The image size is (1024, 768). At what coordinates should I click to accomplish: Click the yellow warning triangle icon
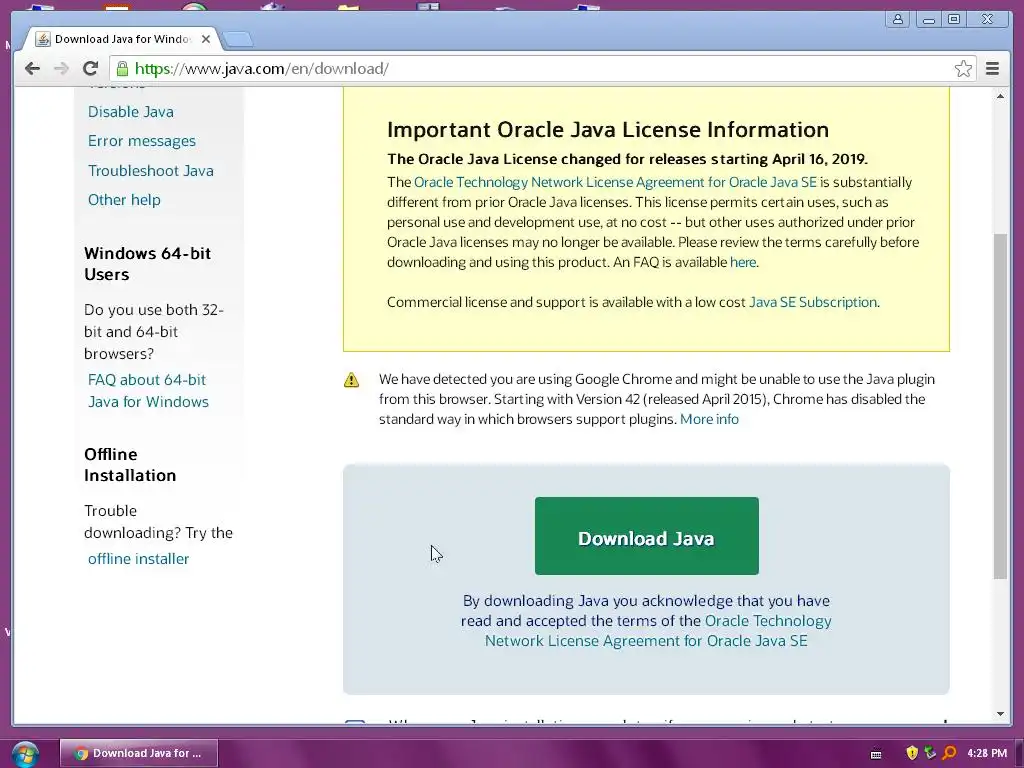[x=351, y=379]
